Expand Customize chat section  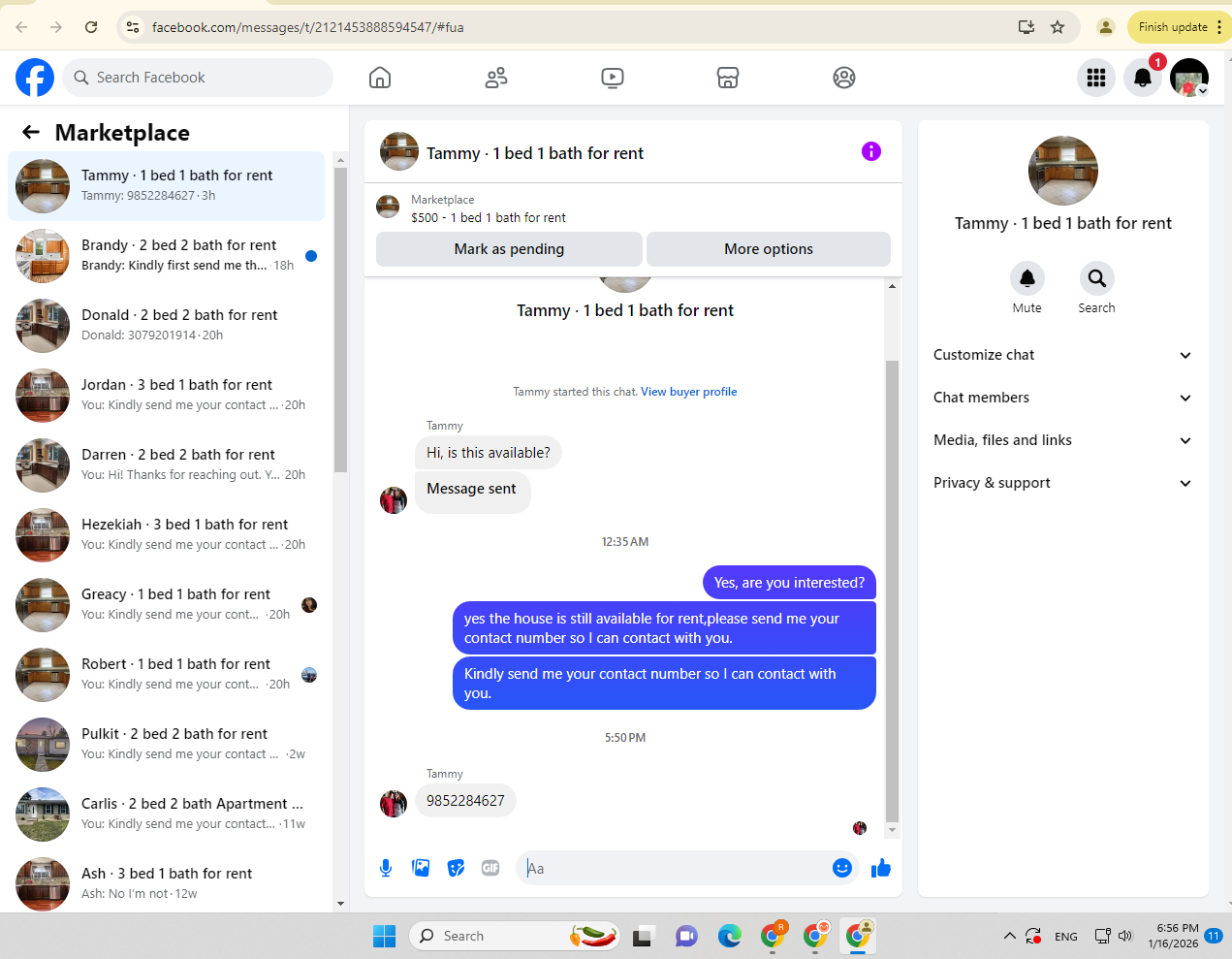tap(1062, 355)
